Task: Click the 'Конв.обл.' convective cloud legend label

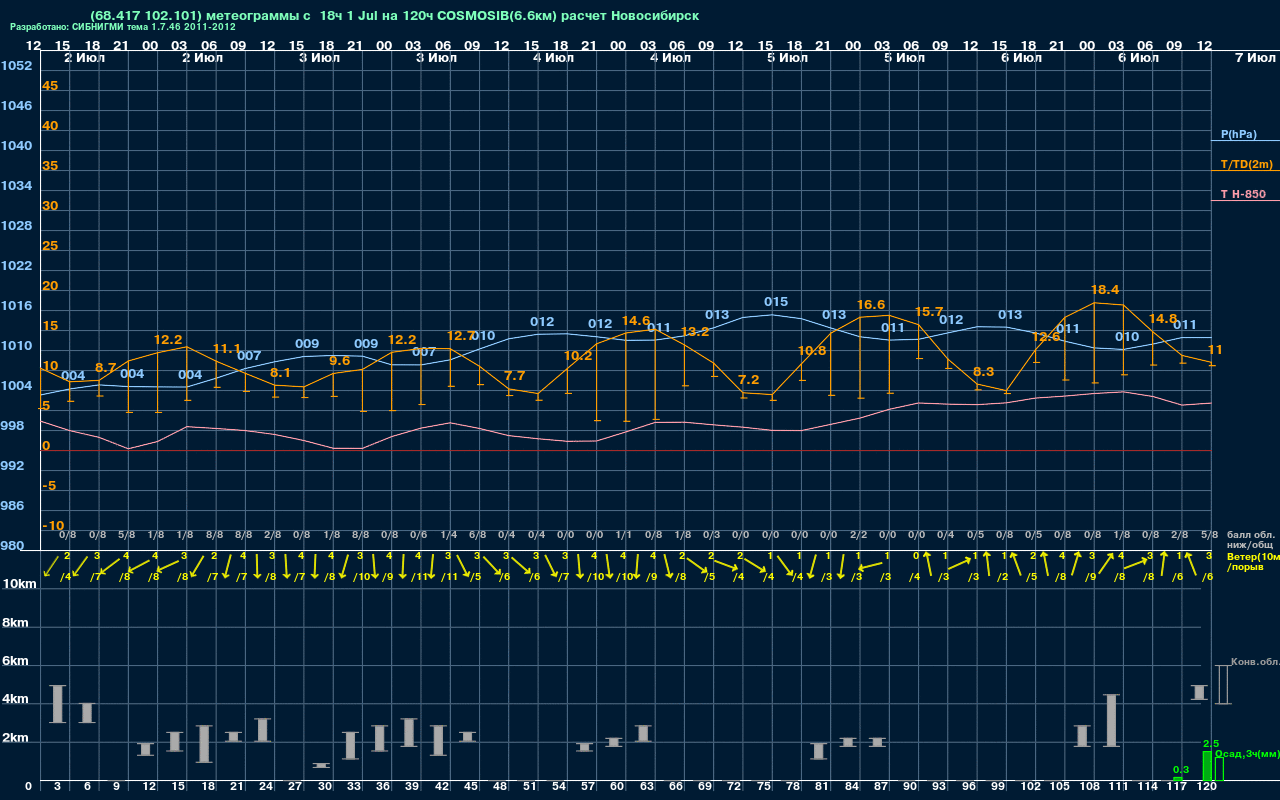Action: tap(1255, 662)
